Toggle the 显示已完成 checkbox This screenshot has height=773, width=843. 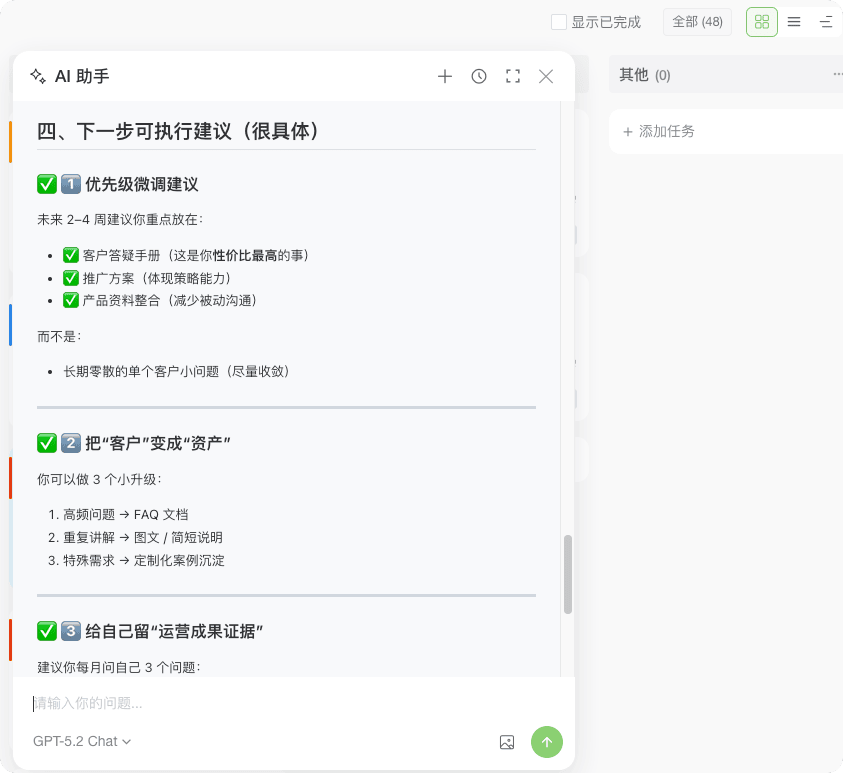(559, 22)
